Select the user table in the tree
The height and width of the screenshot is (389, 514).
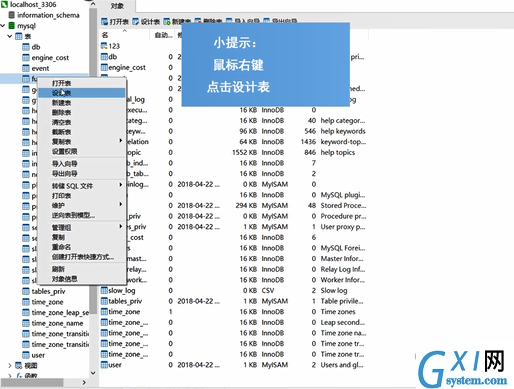33,355
